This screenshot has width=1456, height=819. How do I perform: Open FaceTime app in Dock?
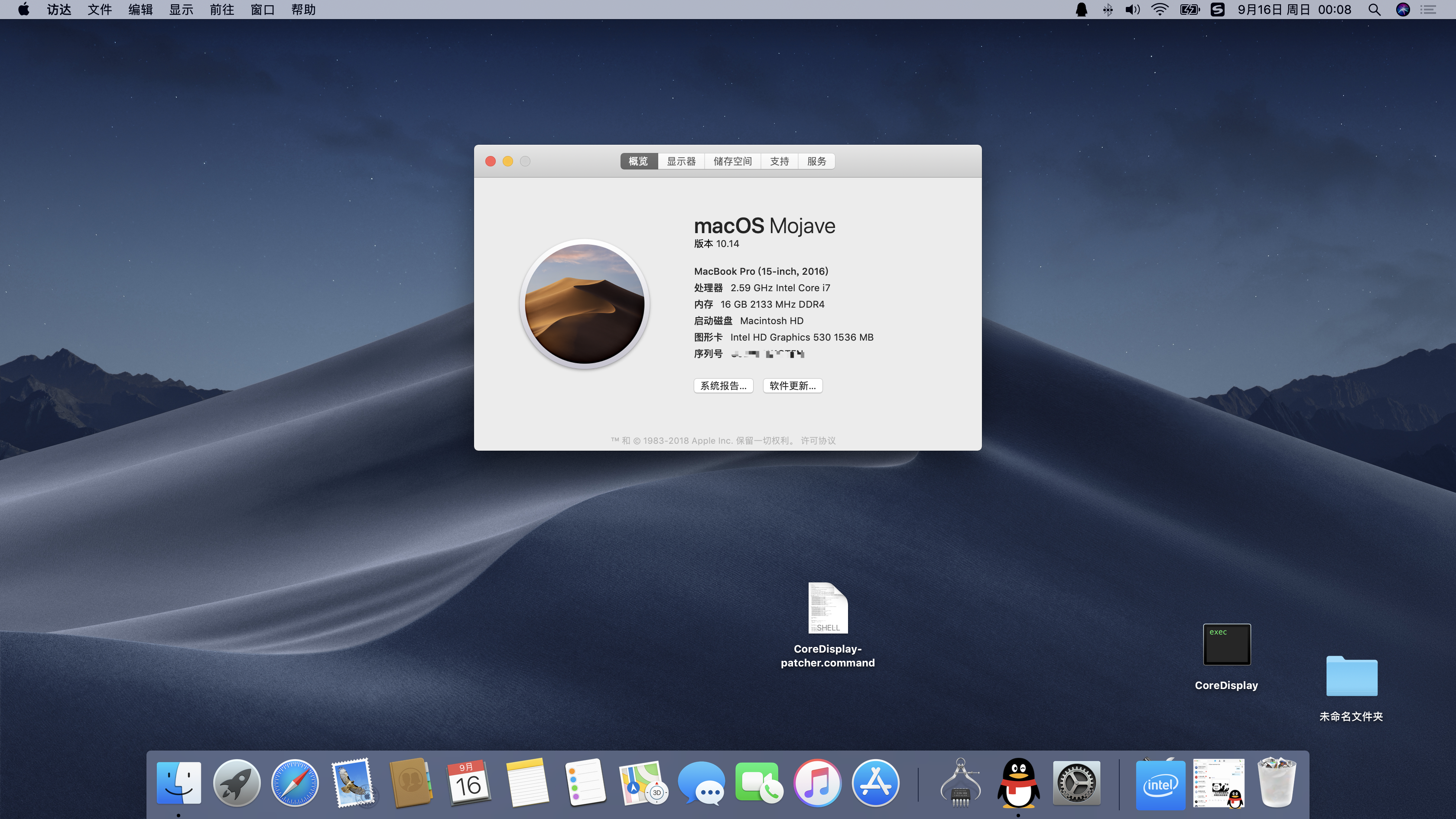point(759,783)
